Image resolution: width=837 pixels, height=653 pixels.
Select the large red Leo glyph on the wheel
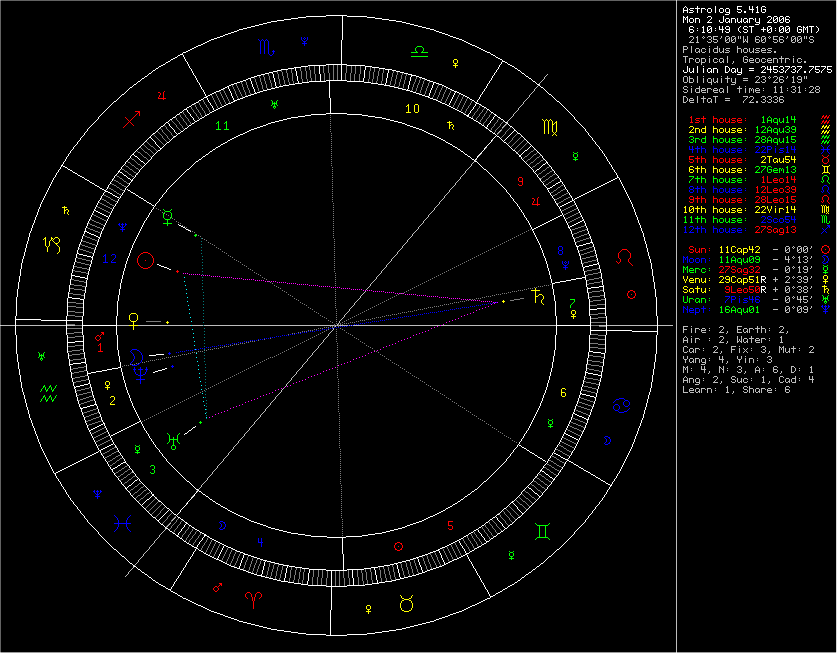point(624,257)
